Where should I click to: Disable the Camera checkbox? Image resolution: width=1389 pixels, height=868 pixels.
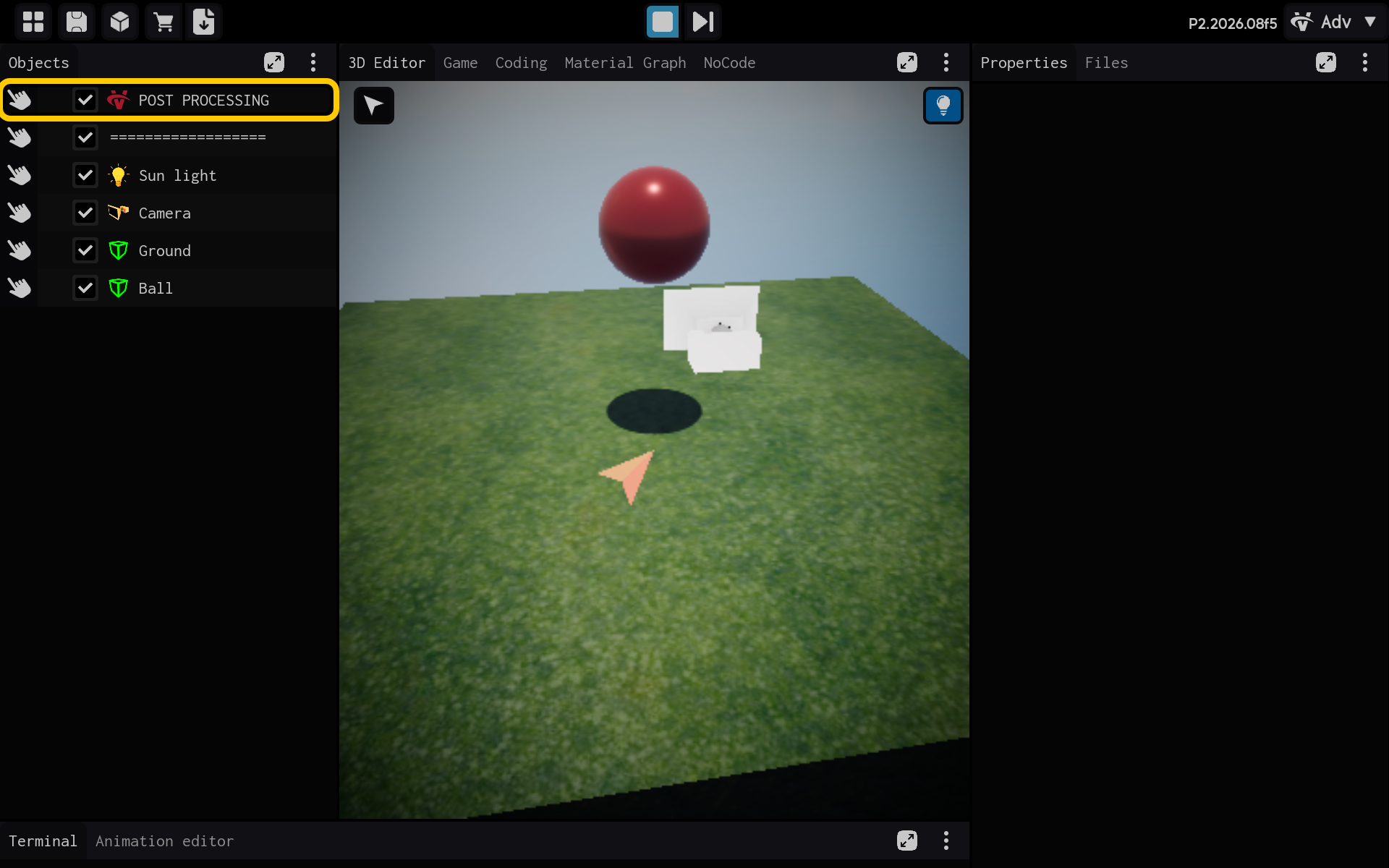point(85,213)
